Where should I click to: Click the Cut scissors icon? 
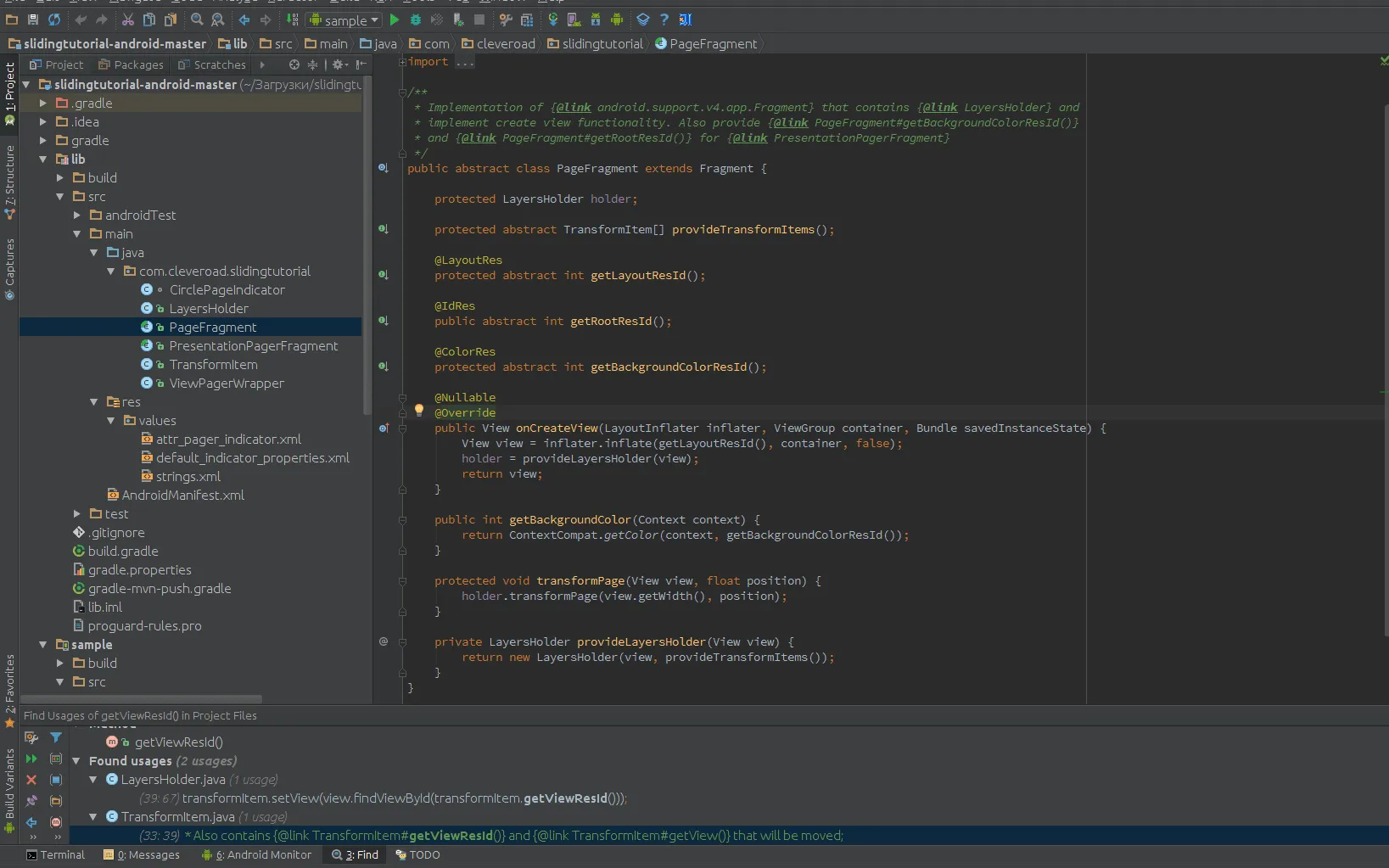pyautogui.click(x=128, y=20)
